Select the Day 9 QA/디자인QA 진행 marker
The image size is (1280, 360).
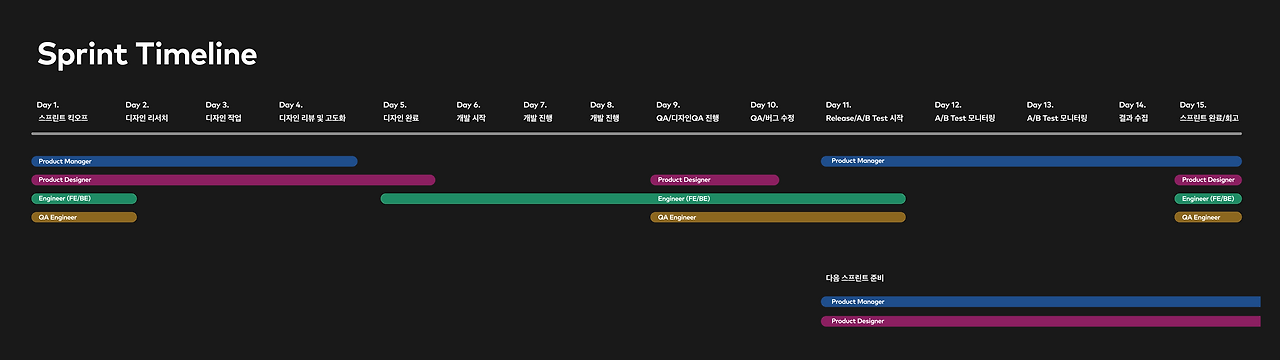pyautogui.click(x=688, y=111)
